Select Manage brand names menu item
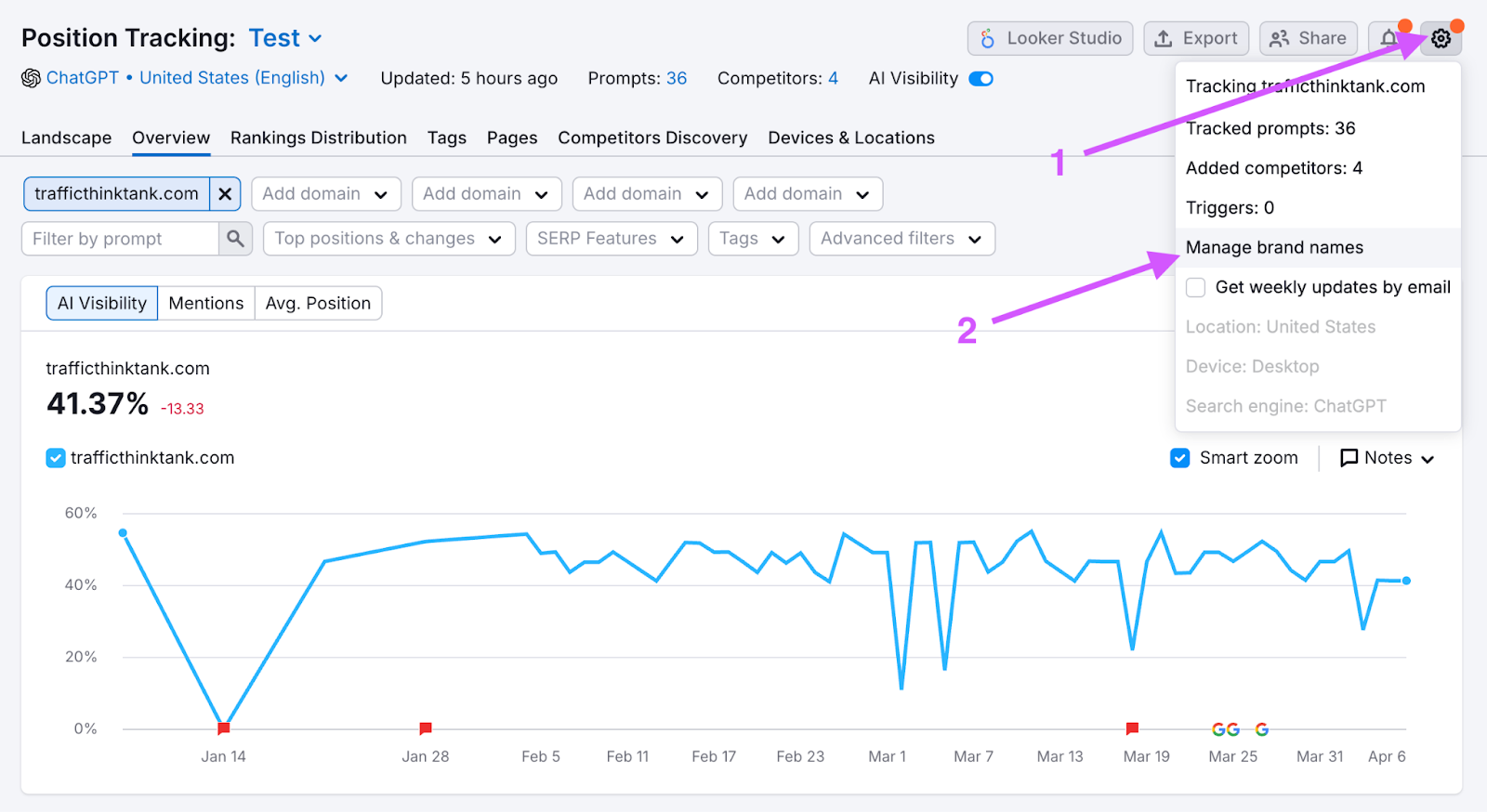The image size is (1487, 812). point(1274,248)
